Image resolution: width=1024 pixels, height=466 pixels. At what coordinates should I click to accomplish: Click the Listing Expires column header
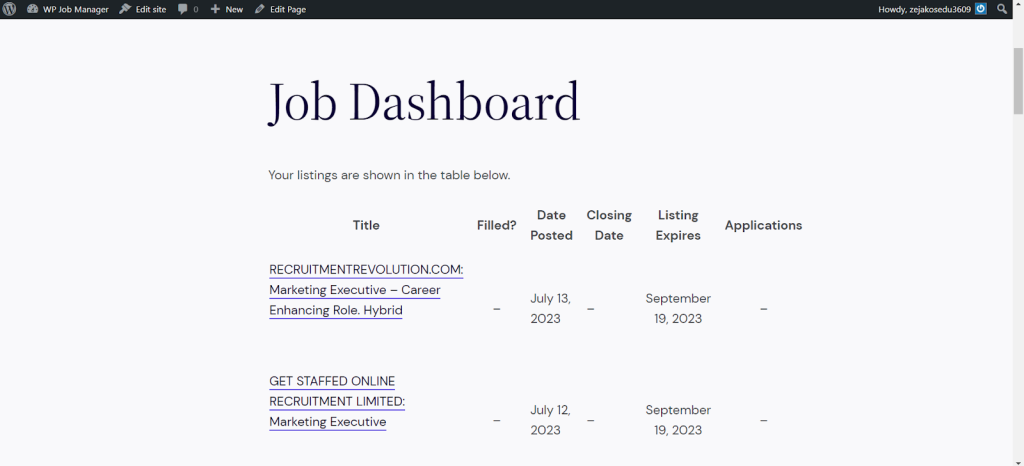679,225
